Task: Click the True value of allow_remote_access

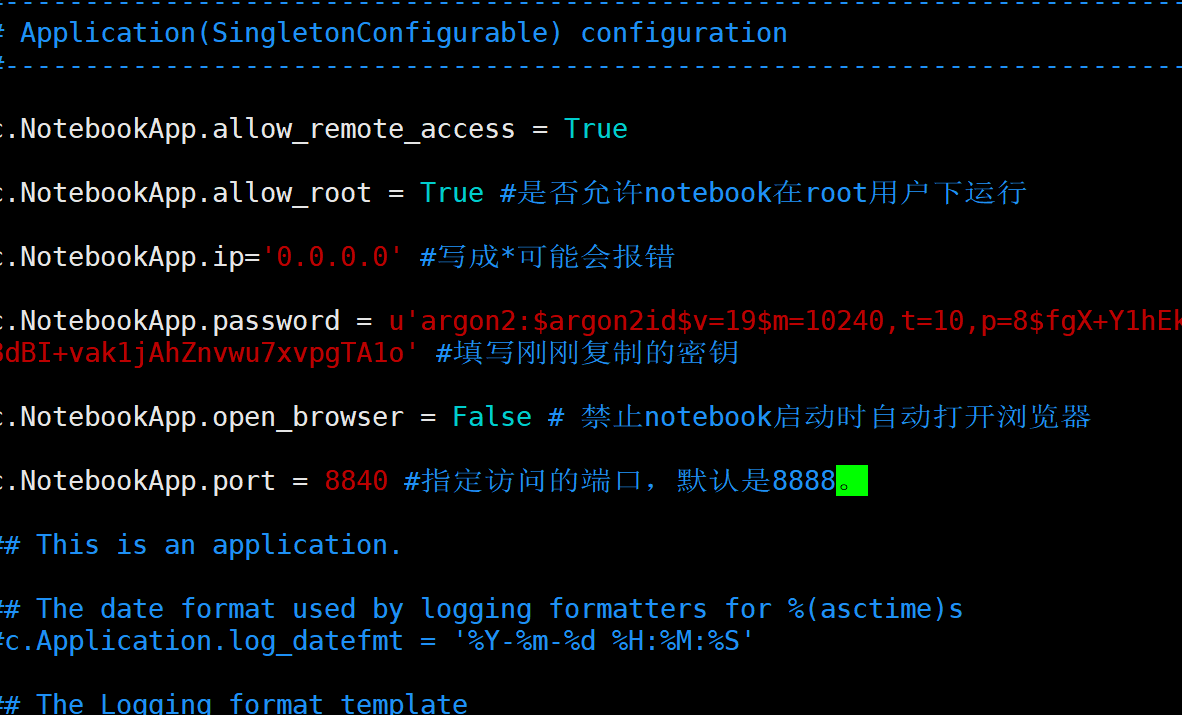Action: coord(595,129)
